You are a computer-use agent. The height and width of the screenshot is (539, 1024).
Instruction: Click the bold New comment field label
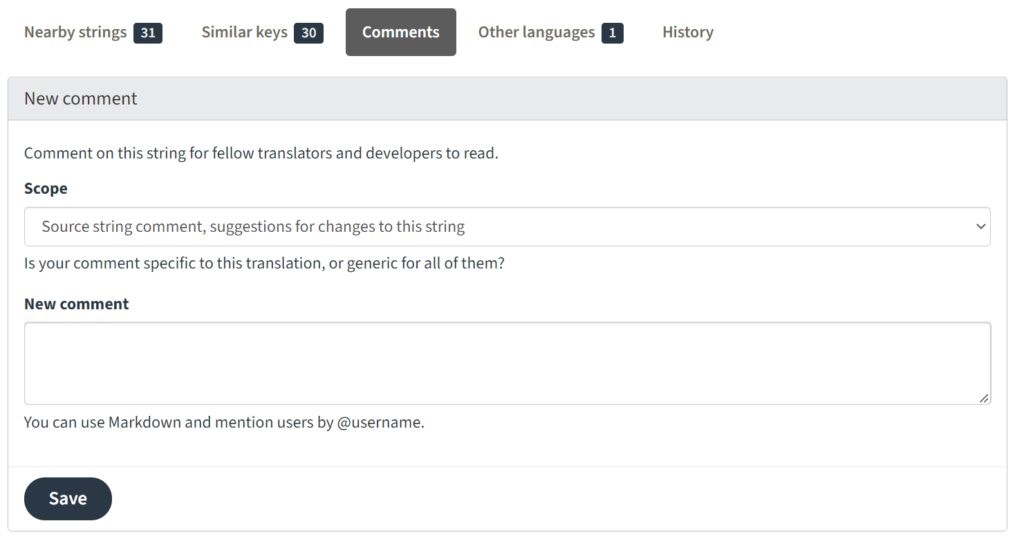76,304
